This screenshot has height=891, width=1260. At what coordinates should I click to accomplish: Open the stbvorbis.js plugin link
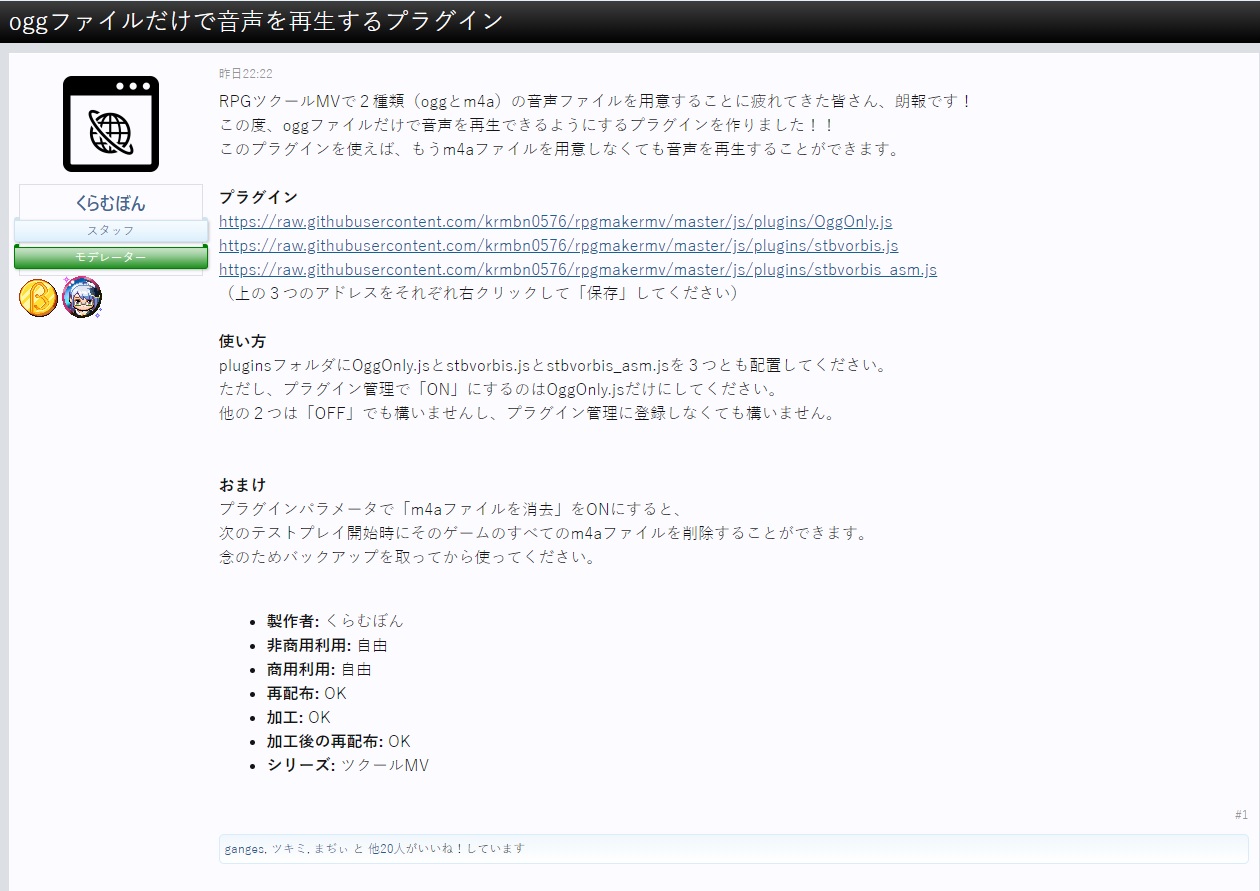559,245
